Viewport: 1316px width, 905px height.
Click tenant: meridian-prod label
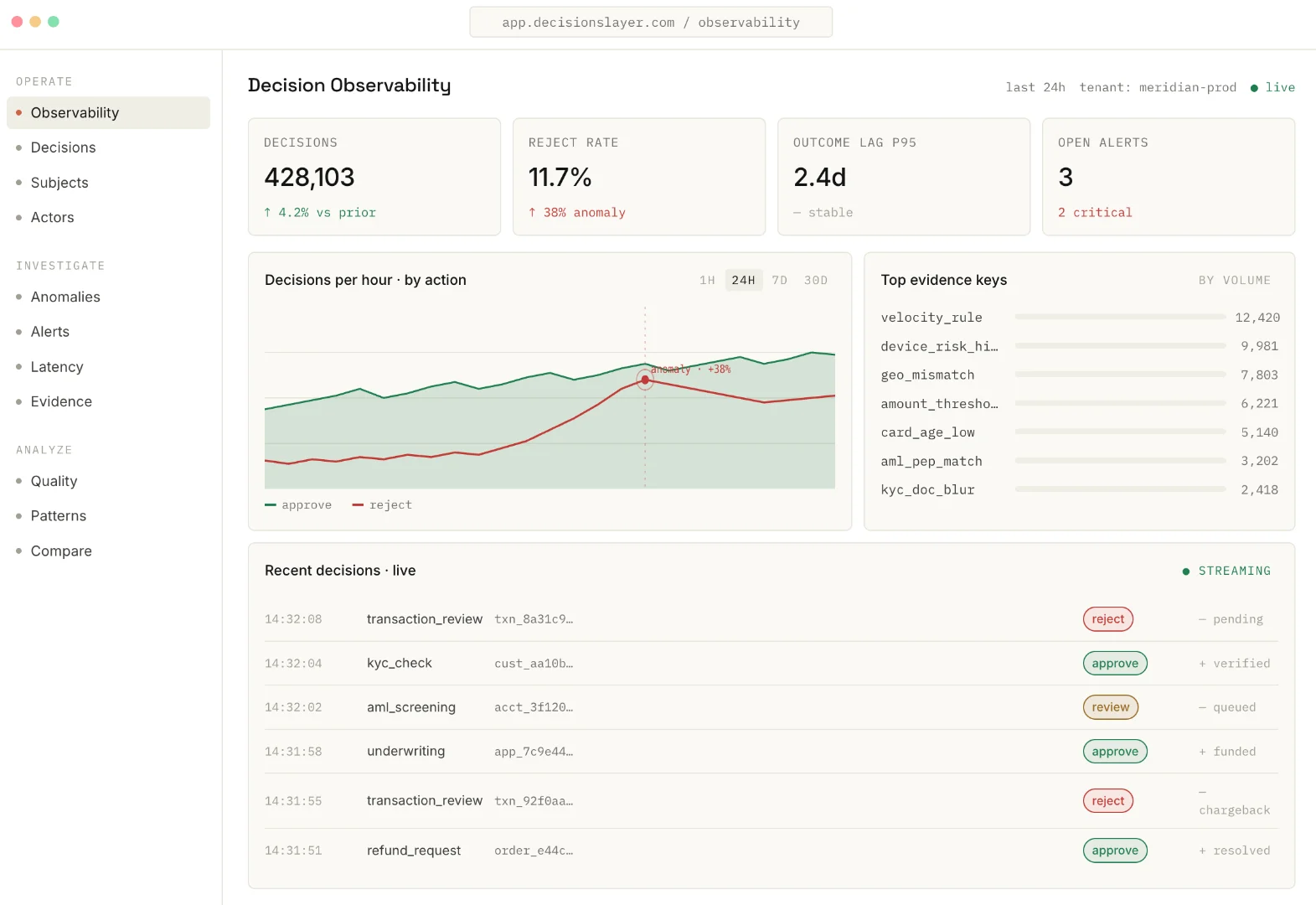[1158, 87]
